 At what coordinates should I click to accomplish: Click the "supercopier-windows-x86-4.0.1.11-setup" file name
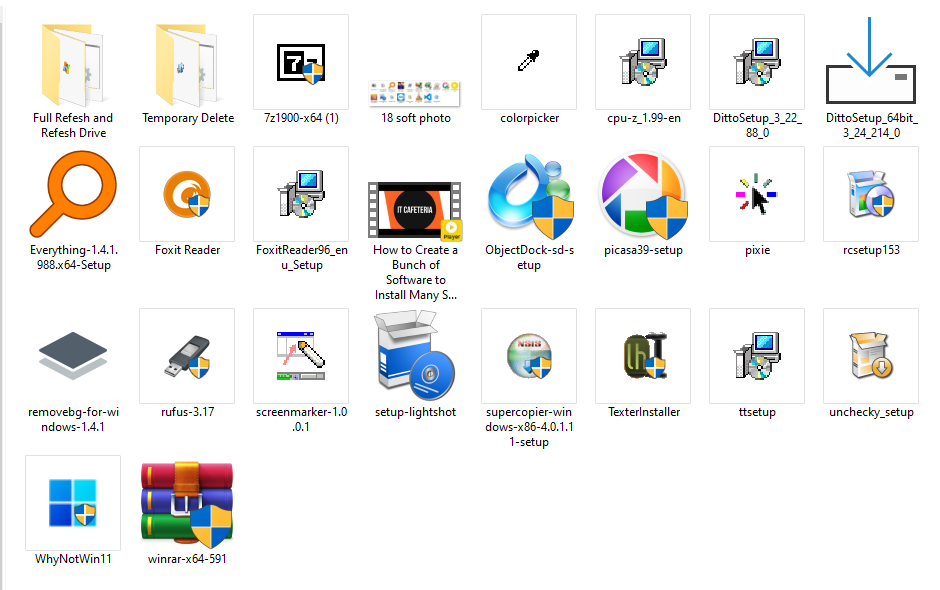point(529,427)
